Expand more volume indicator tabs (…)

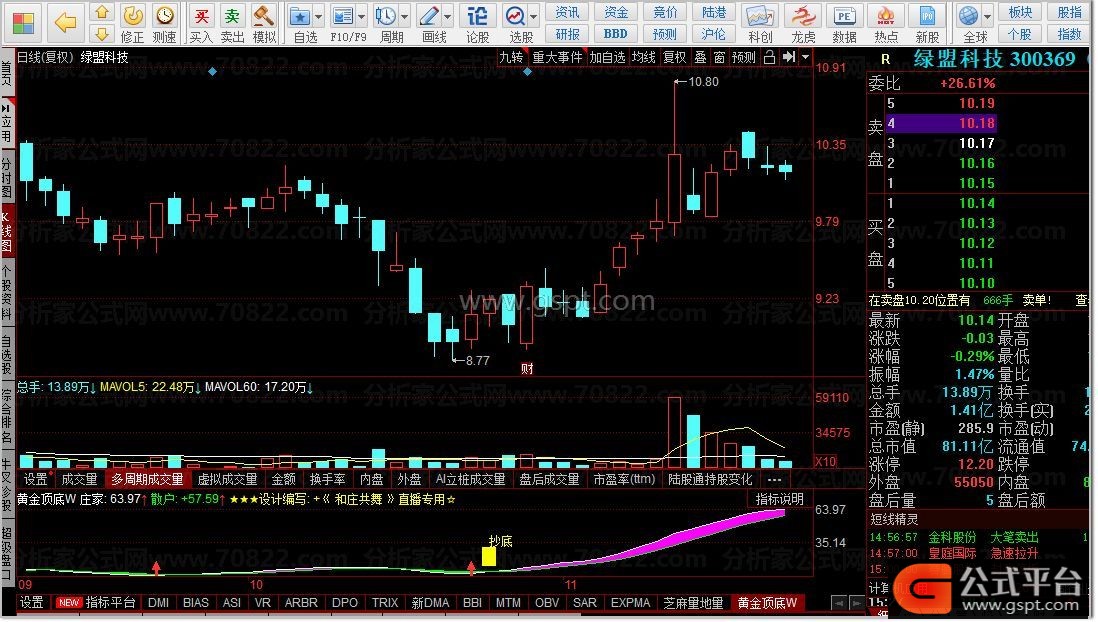point(774,479)
